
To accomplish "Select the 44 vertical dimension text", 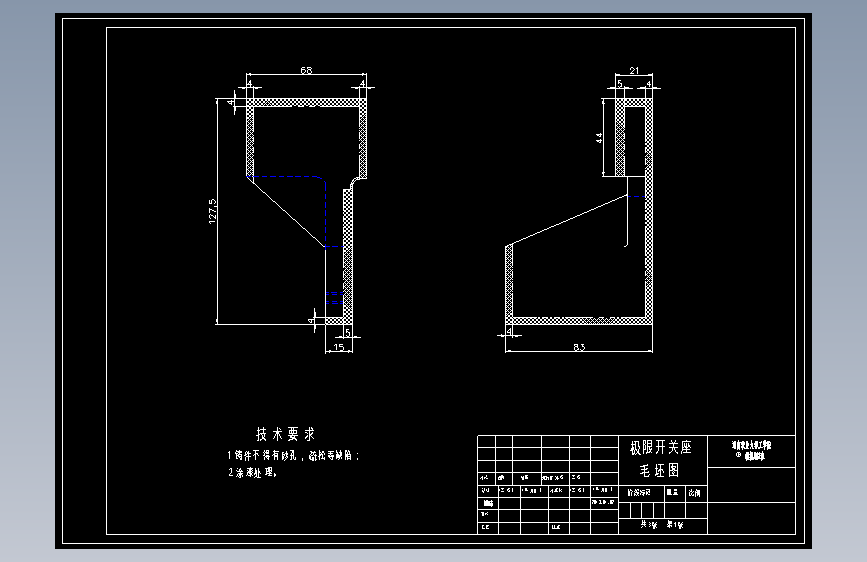I will pyautogui.click(x=599, y=138).
